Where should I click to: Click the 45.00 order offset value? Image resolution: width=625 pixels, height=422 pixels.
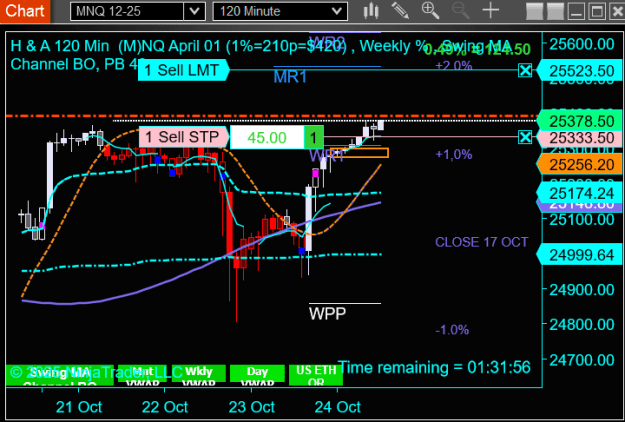[267, 137]
